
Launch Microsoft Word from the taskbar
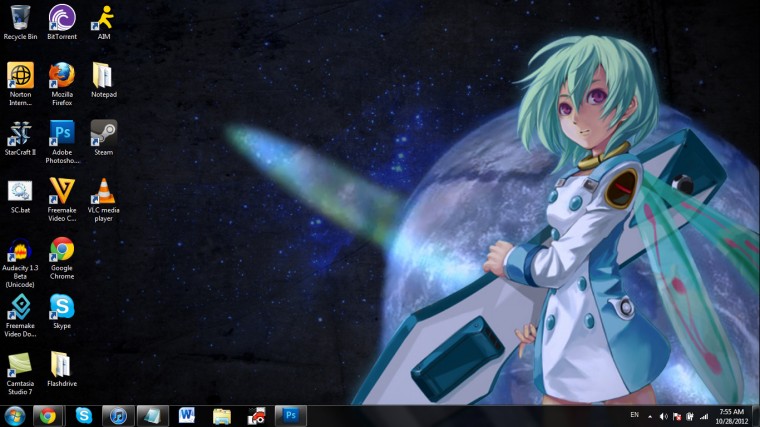point(187,416)
